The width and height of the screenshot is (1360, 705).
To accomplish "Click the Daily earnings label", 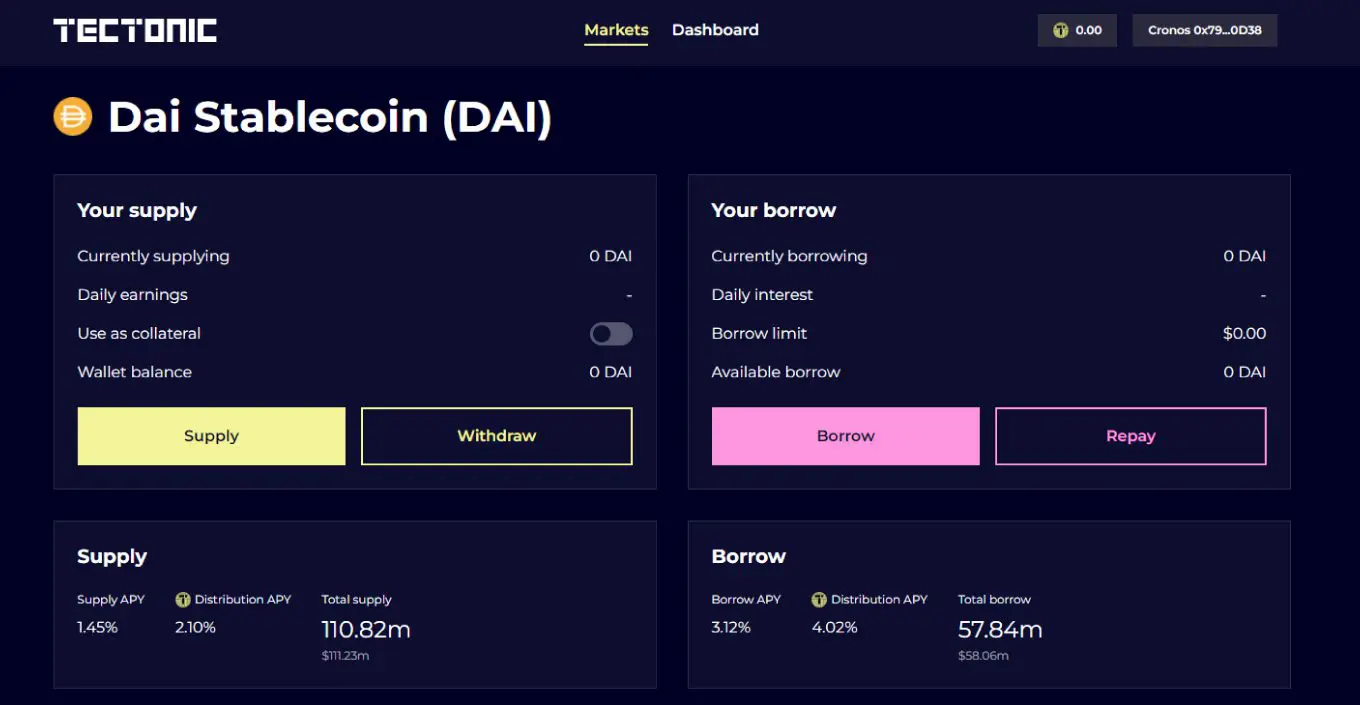I will click(132, 295).
